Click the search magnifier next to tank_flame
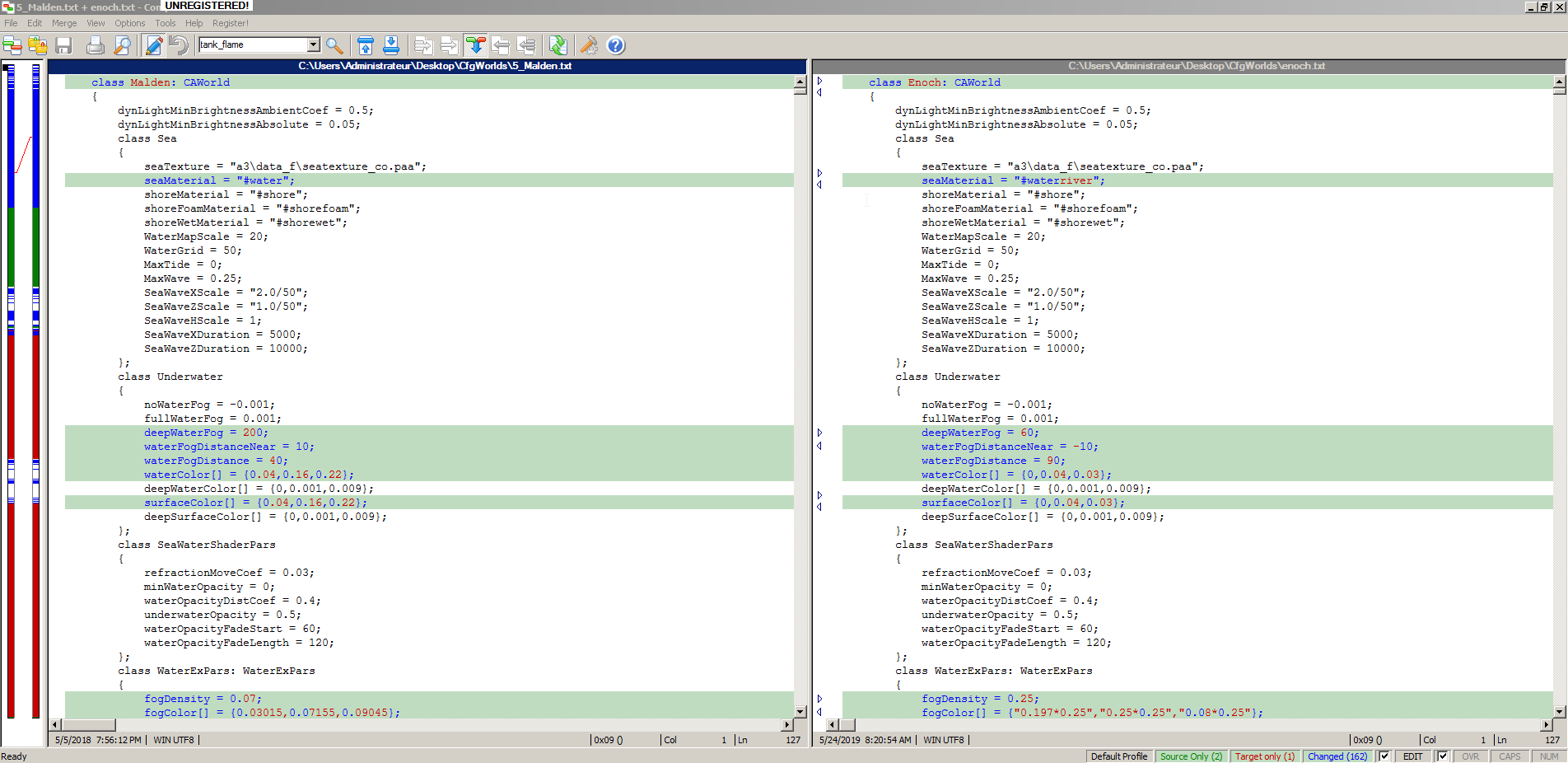 (334, 45)
